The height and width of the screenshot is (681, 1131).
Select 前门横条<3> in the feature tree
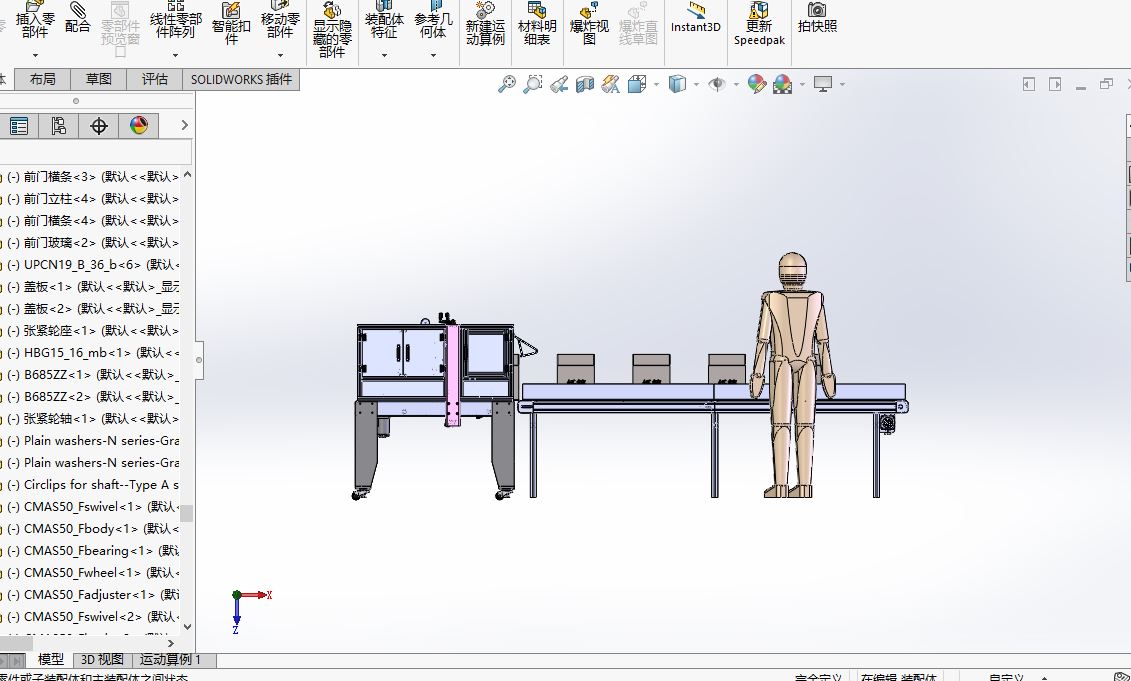(92, 177)
